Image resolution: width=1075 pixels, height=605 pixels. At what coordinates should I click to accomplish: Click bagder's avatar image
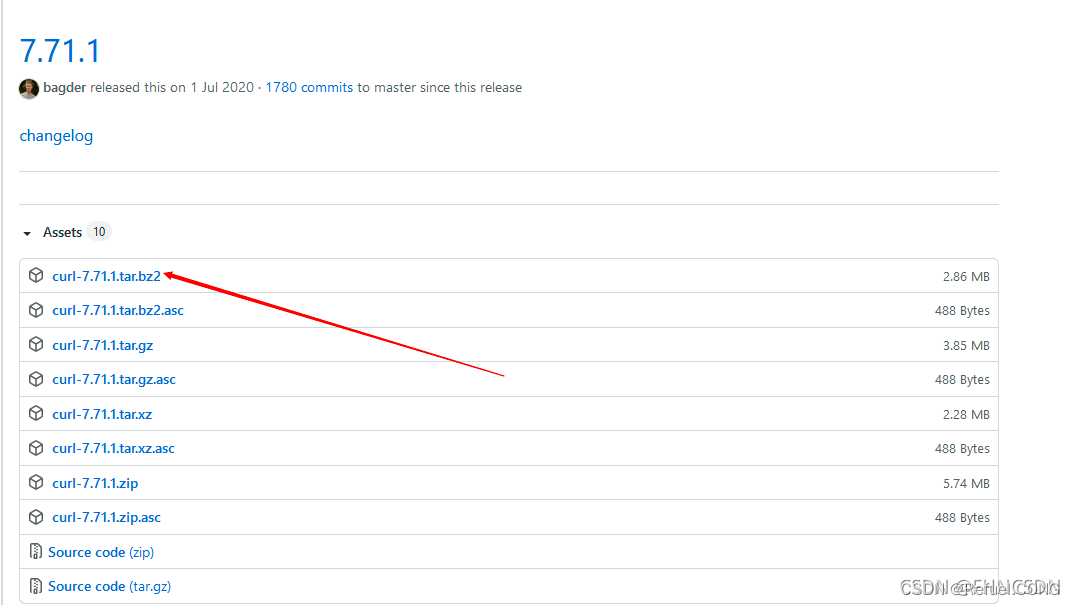[x=29, y=88]
